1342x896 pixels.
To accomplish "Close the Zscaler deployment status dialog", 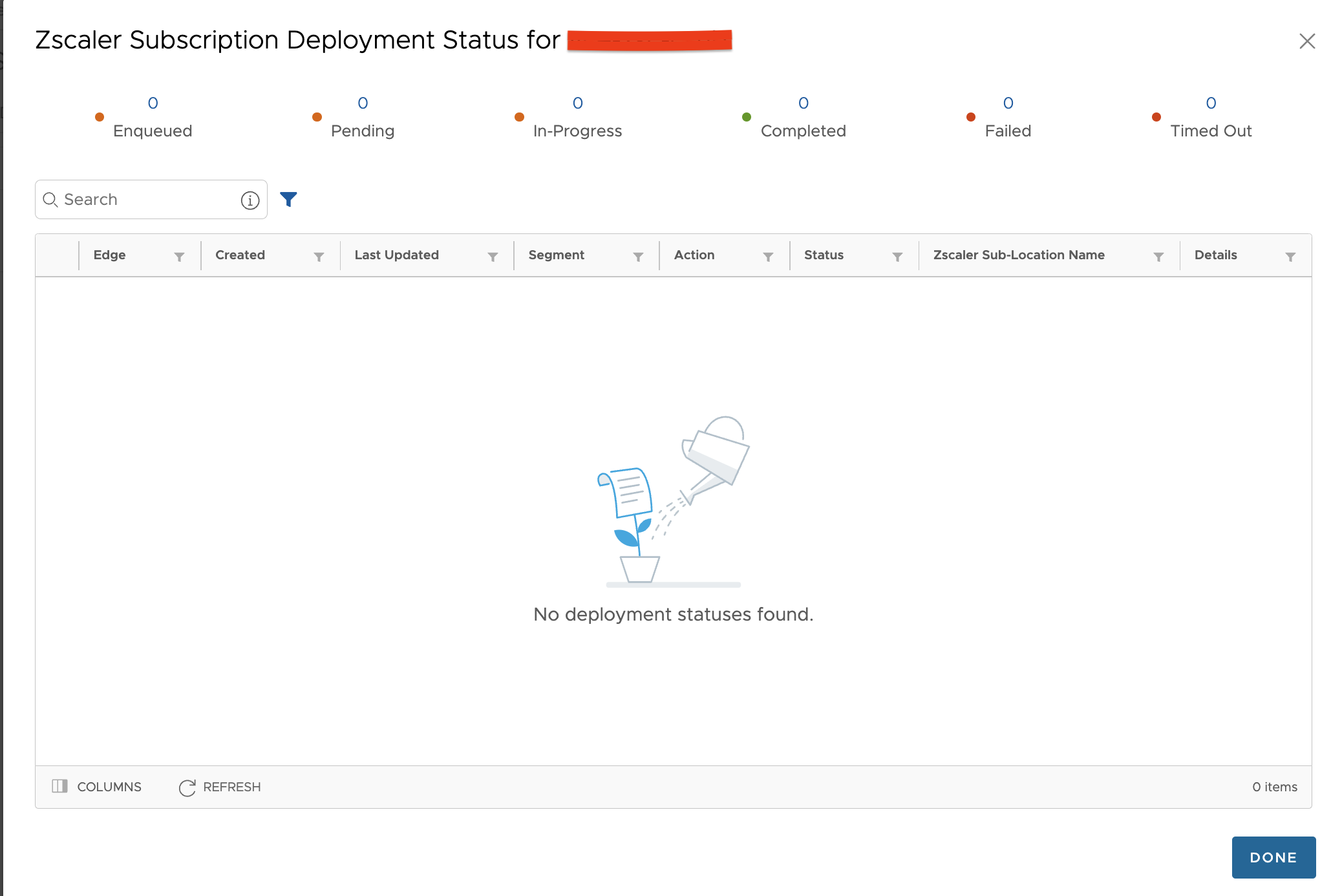I will (1307, 41).
